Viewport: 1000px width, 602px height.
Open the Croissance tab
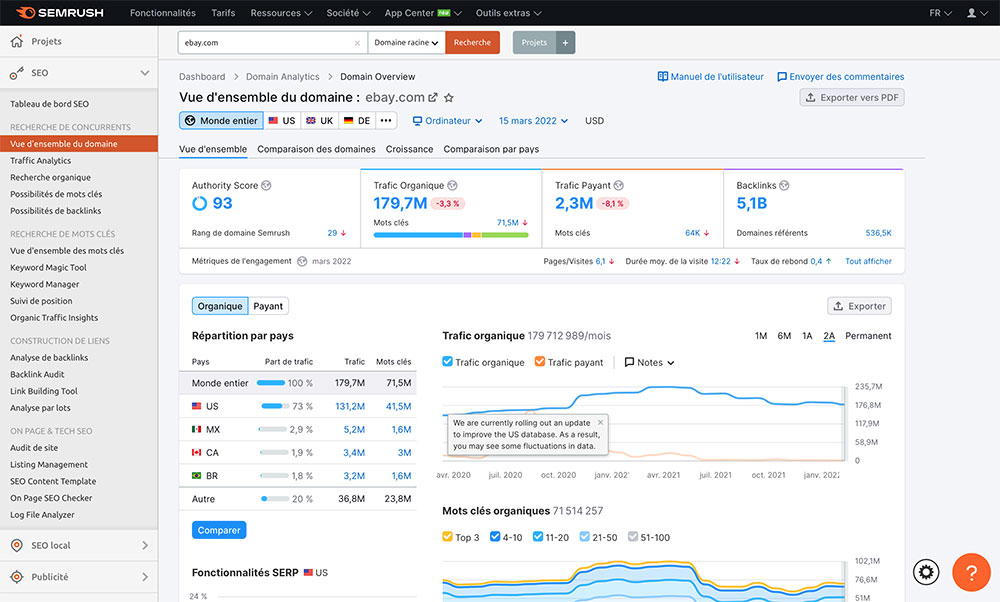409,149
